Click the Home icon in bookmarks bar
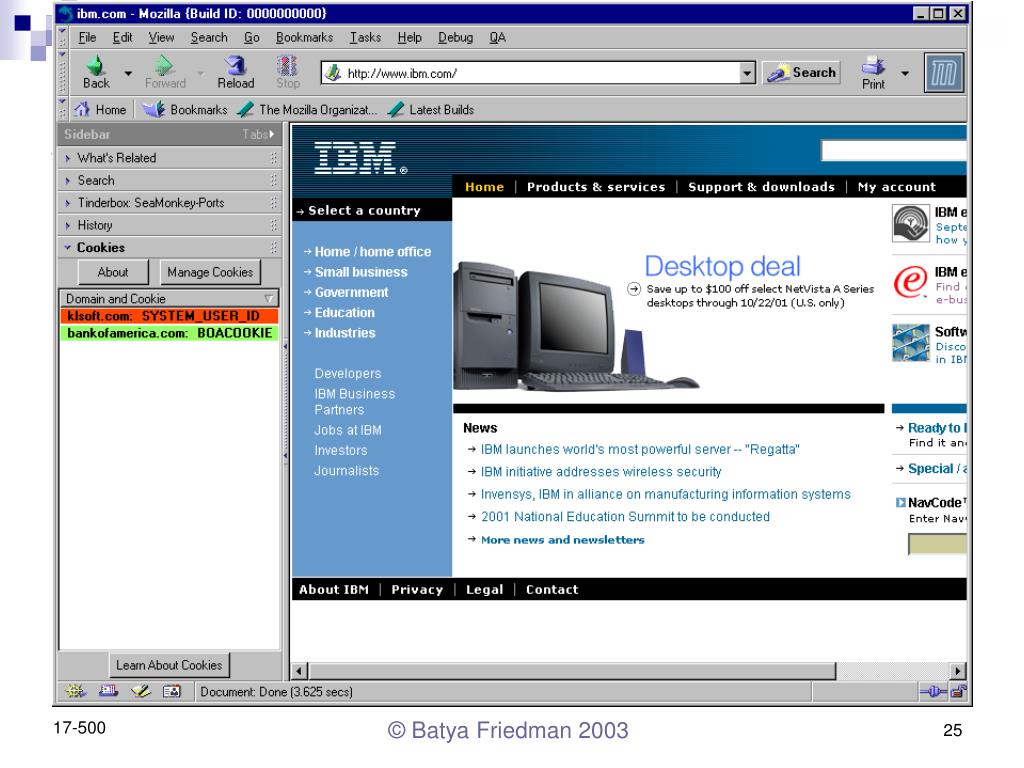Screen dimensions: 1024x768 tap(82, 109)
